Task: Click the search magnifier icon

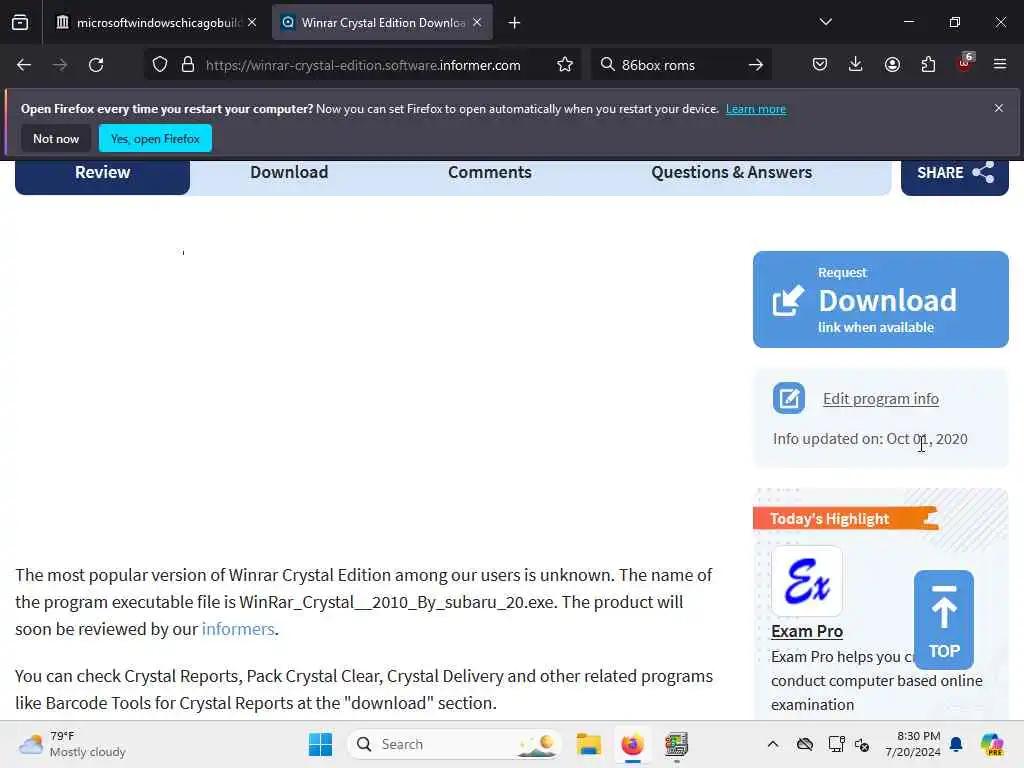Action: [607, 64]
